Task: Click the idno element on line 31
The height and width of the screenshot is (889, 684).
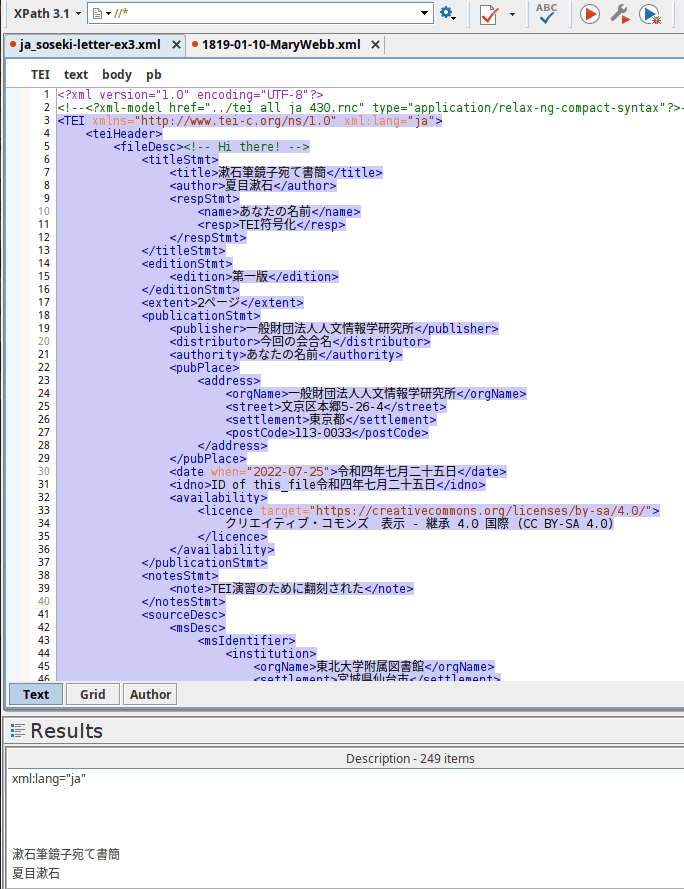Action: (328, 485)
